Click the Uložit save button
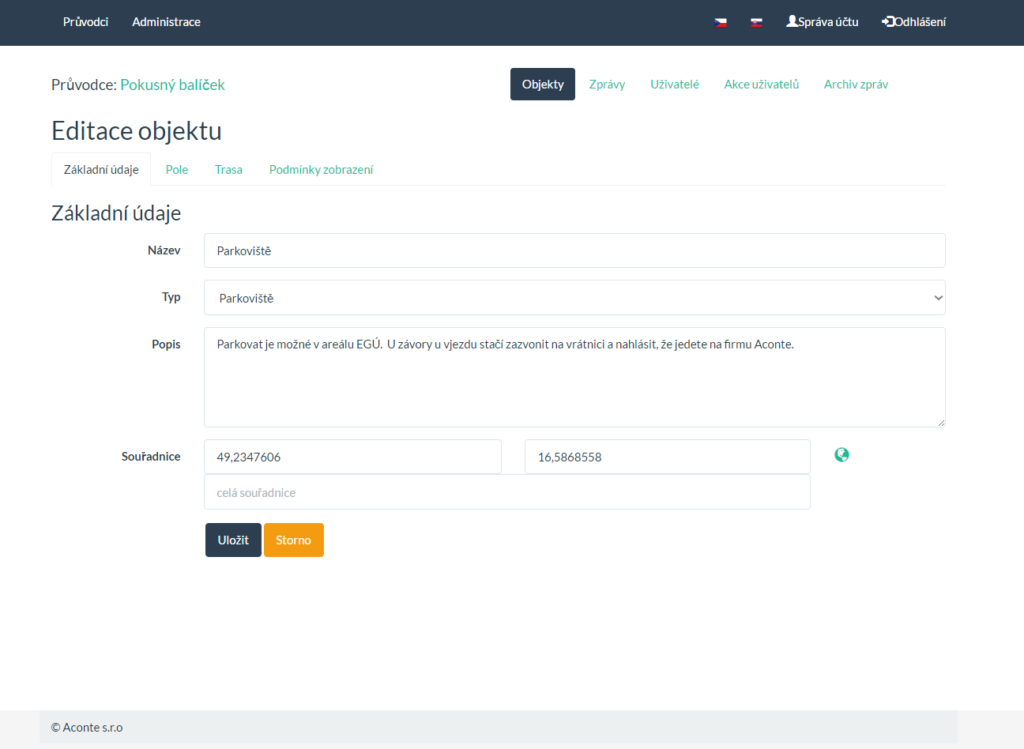1024x749 pixels. (x=233, y=540)
